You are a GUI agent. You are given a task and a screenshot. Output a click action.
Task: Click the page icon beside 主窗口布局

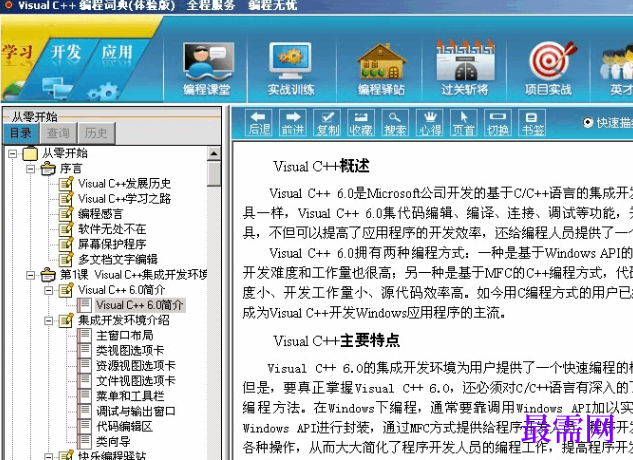click(x=84, y=335)
